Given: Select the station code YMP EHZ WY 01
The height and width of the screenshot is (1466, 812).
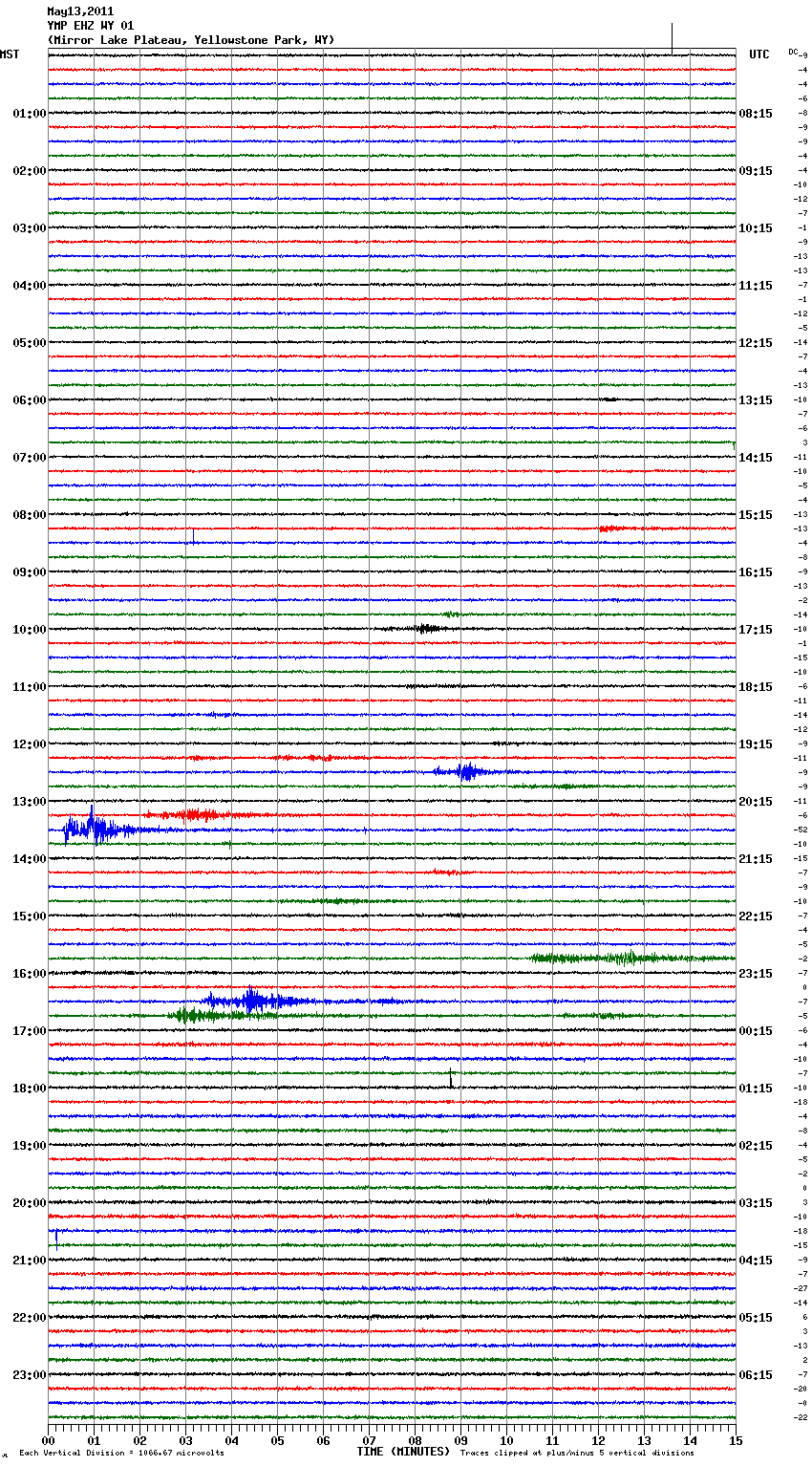Looking at the screenshot, I should (91, 26).
